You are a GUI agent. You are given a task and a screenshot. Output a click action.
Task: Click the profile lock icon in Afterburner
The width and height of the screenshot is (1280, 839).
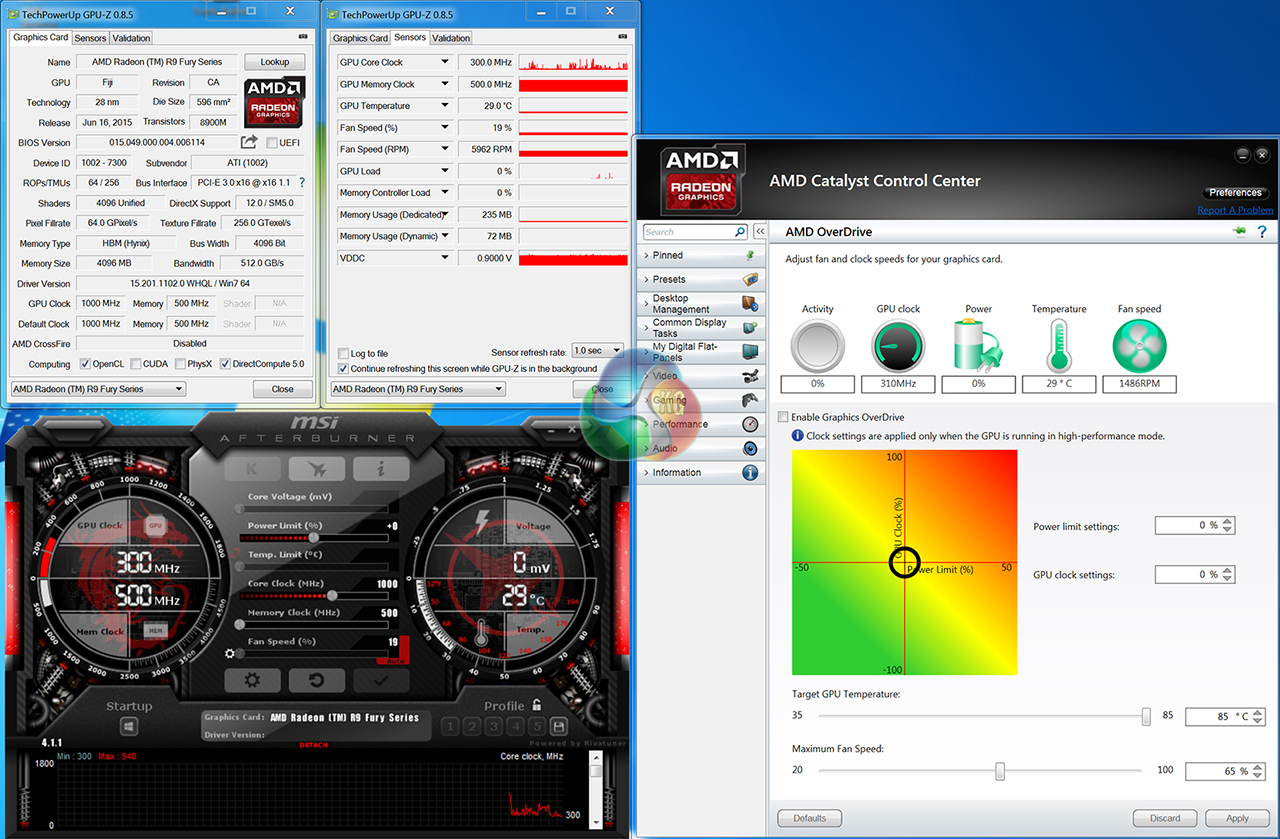tap(537, 705)
